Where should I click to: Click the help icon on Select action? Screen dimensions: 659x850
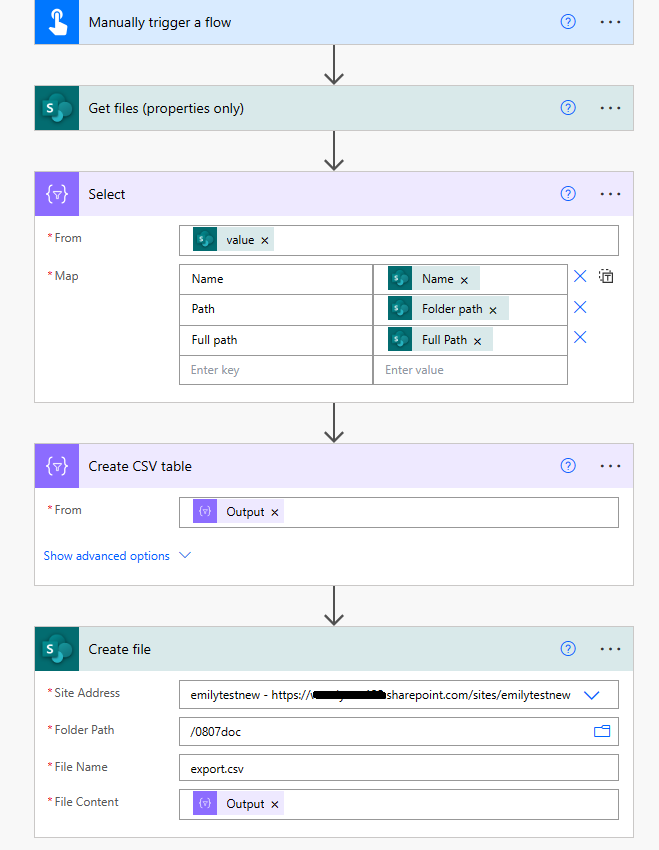(568, 193)
